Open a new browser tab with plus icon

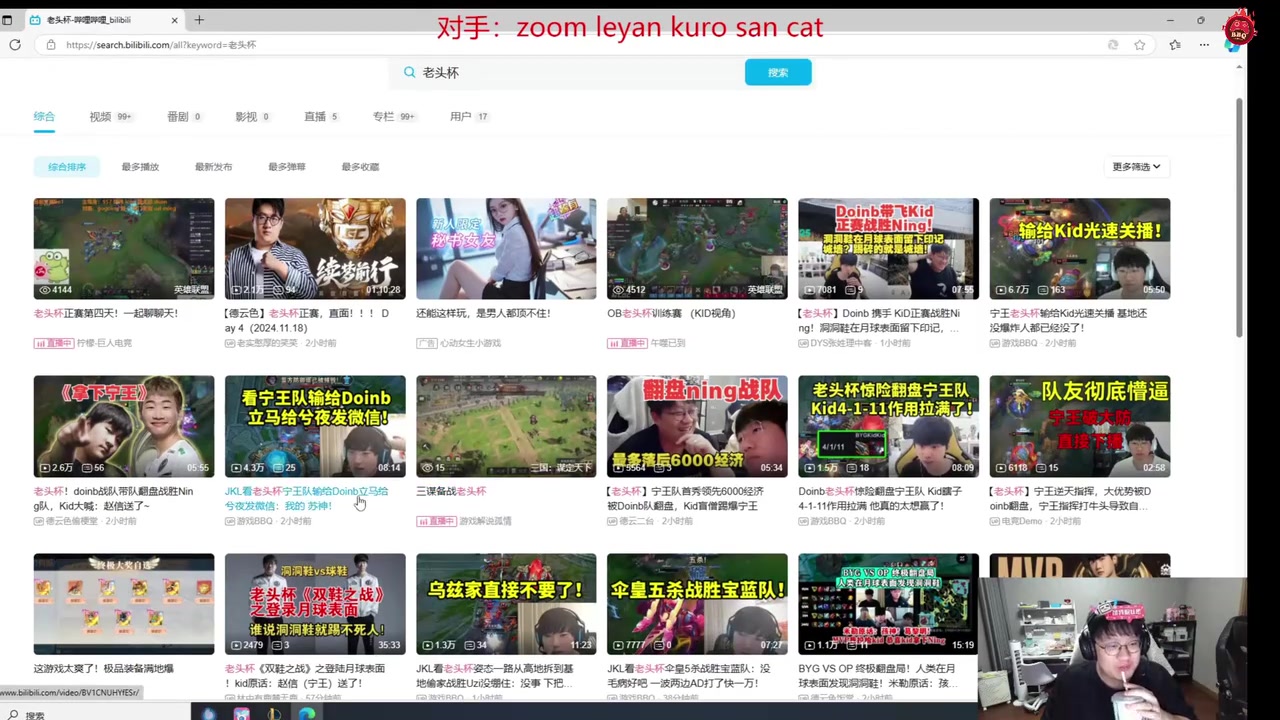point(199,20)
